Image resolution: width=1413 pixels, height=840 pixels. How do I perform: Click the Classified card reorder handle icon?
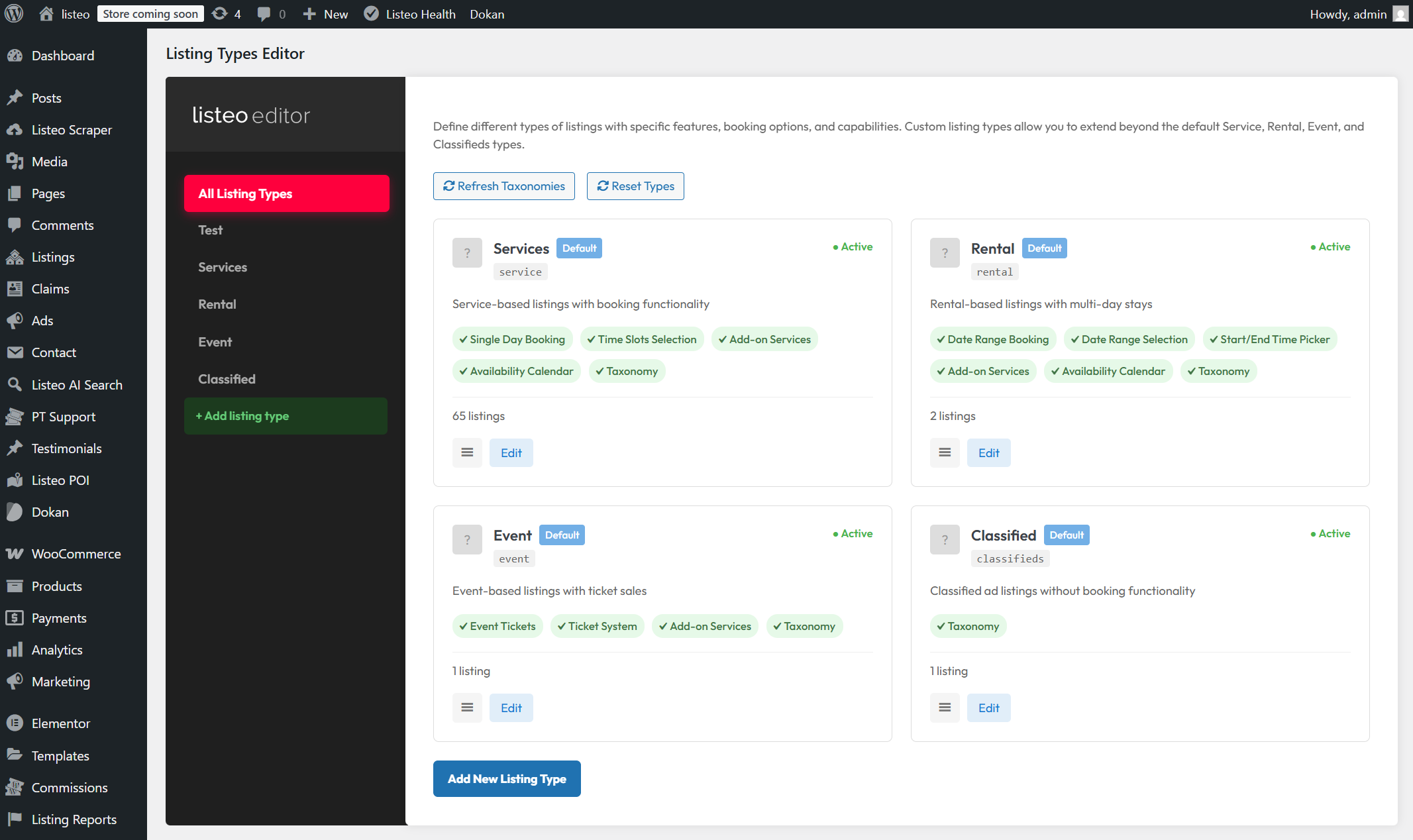945,708
